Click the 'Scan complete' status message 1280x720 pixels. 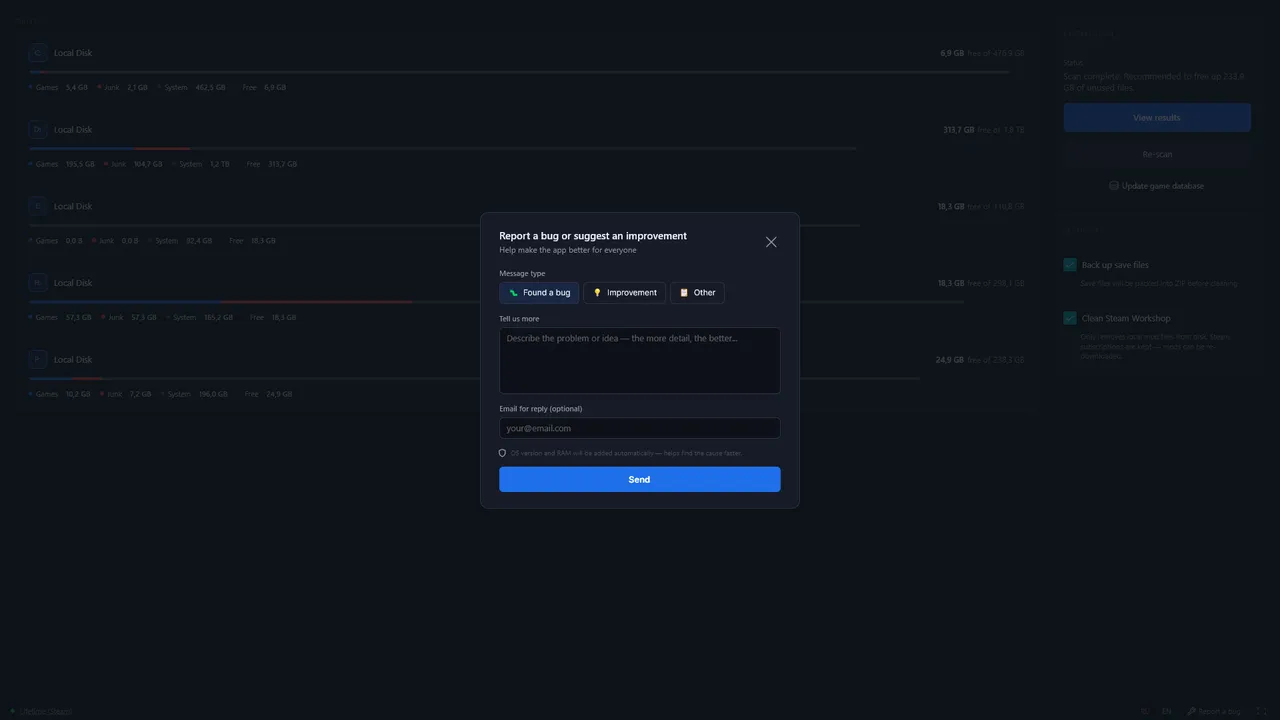(1154, 82)
